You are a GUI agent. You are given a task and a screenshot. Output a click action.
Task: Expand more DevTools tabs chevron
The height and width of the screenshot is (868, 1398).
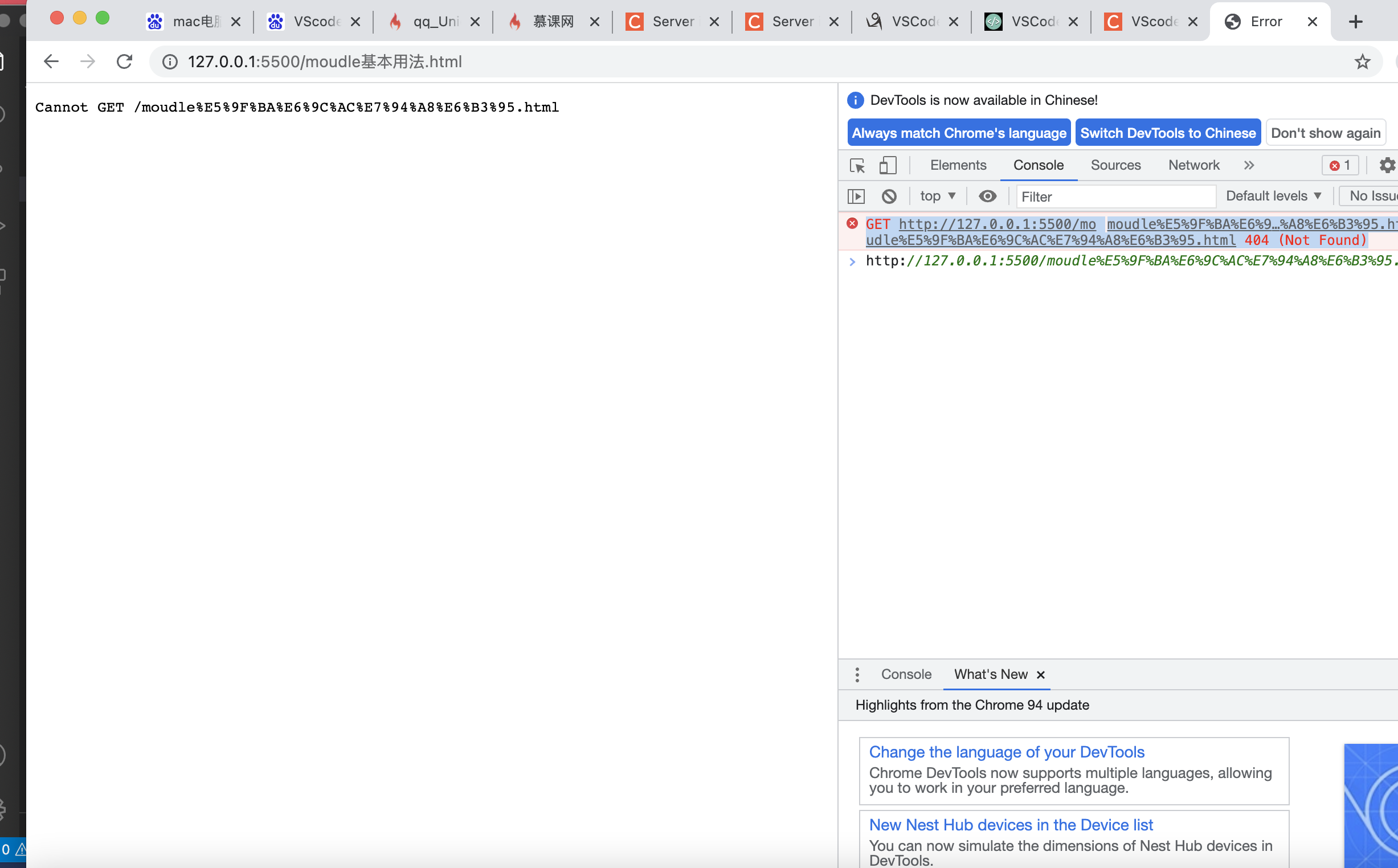click(1249, 165)
